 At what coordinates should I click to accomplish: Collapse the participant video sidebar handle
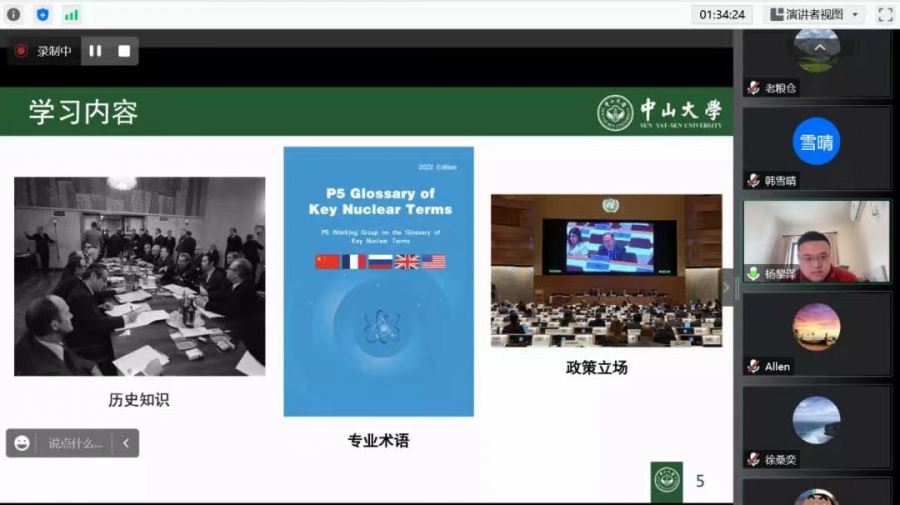pyautogui.click(x=727, y=288)
